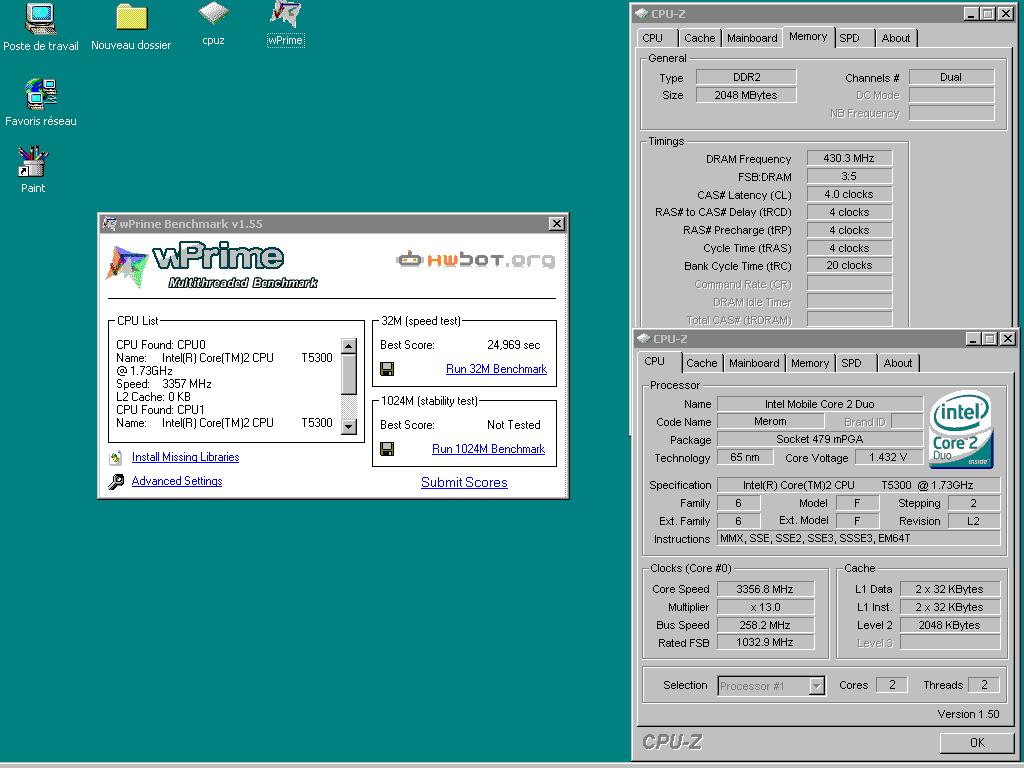This screenshot has width=1024, height=768.
Task: Click CPU List scrollbar up arrow
Action: [349, 346]
